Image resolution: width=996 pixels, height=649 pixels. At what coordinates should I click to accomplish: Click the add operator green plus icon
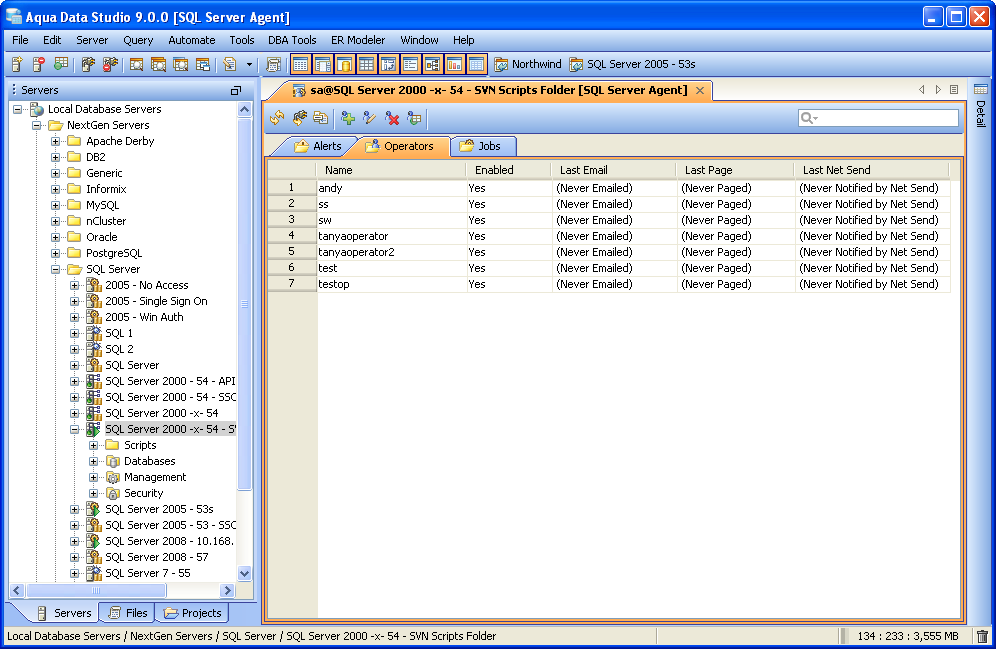(x=347, y=118)
